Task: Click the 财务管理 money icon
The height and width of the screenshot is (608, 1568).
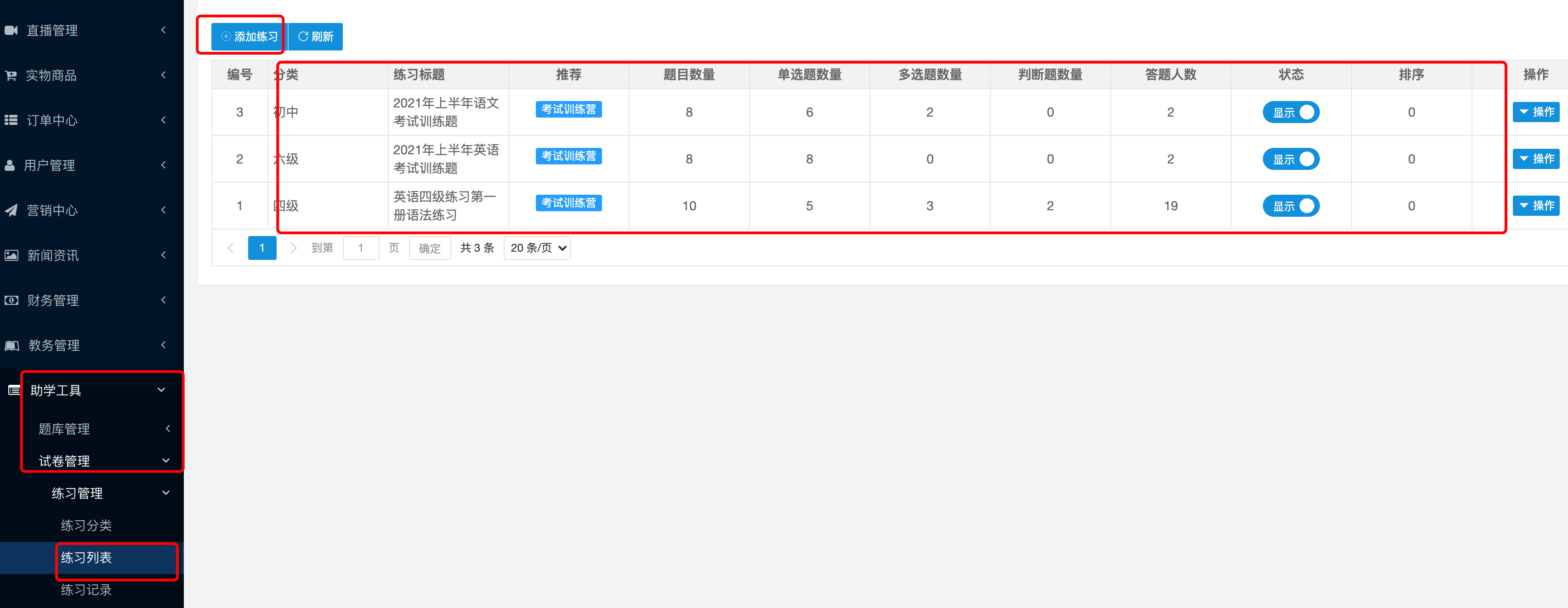Action: coord(11,300)
